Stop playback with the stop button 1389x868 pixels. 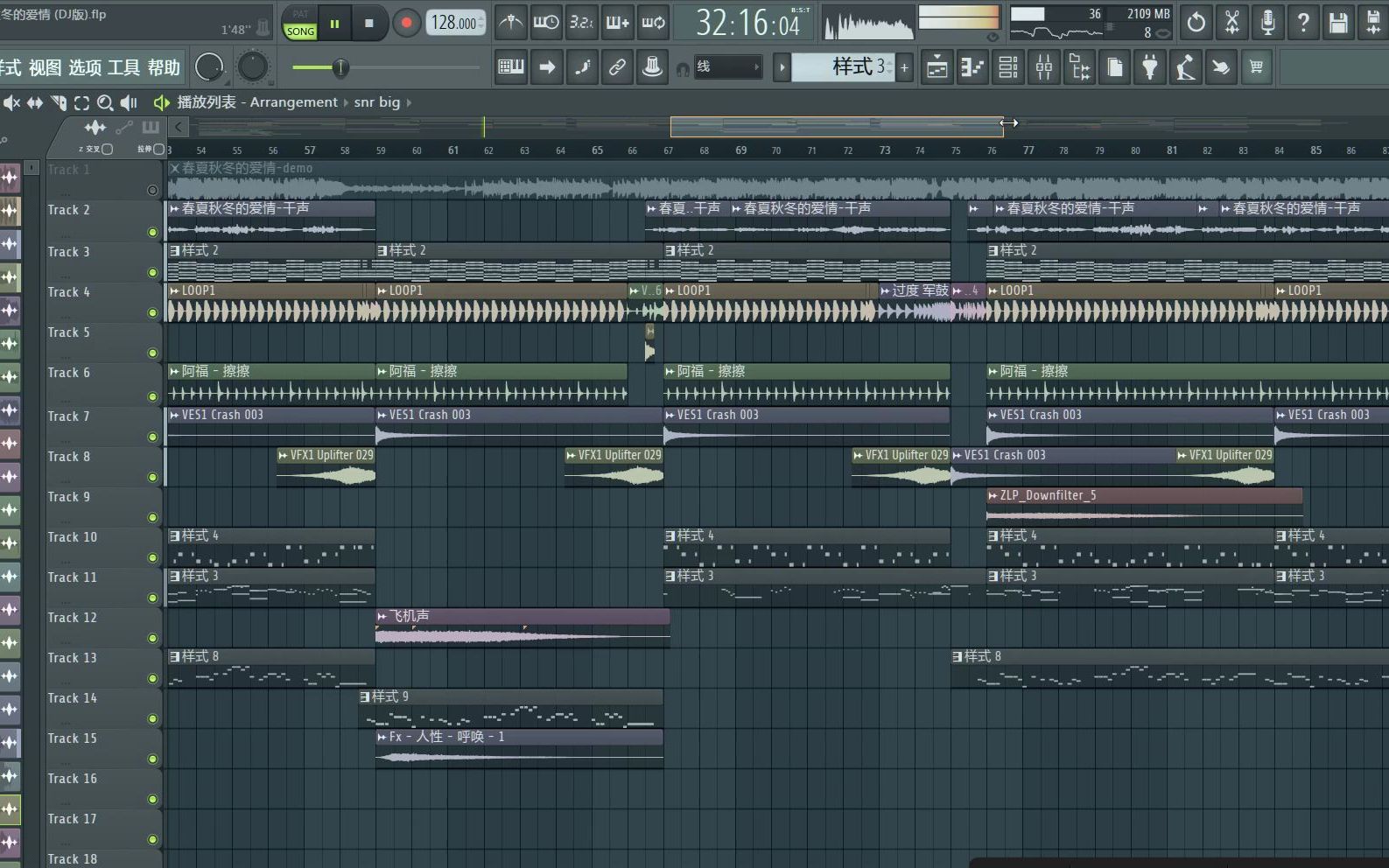pos(368,24)
